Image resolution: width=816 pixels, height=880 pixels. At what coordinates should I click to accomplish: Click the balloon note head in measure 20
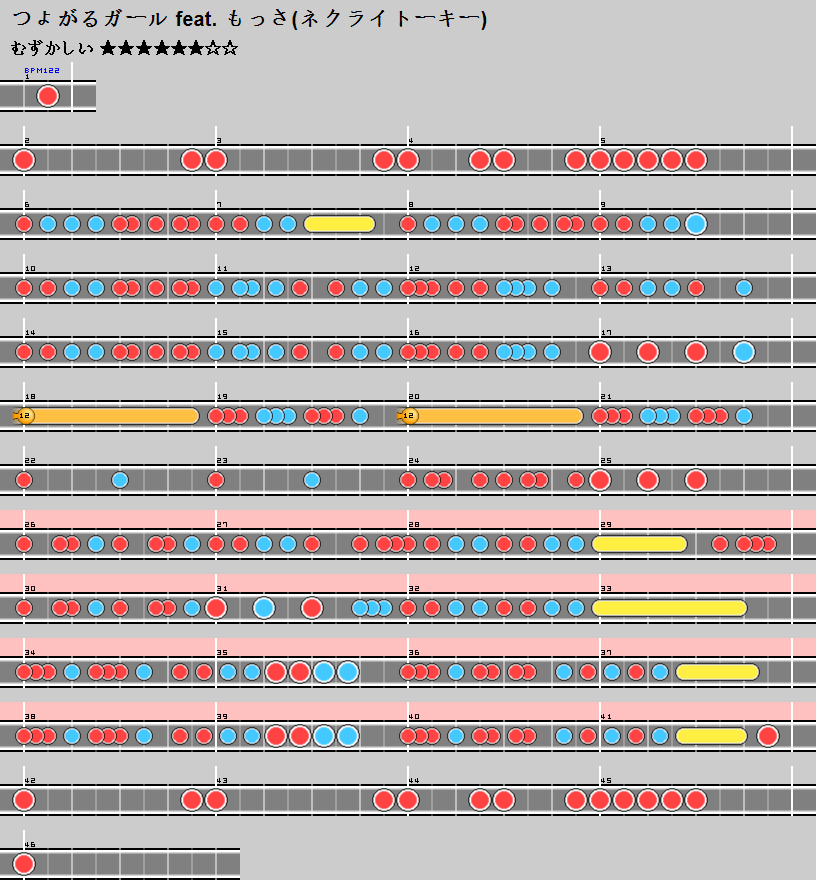coord(408,416)
